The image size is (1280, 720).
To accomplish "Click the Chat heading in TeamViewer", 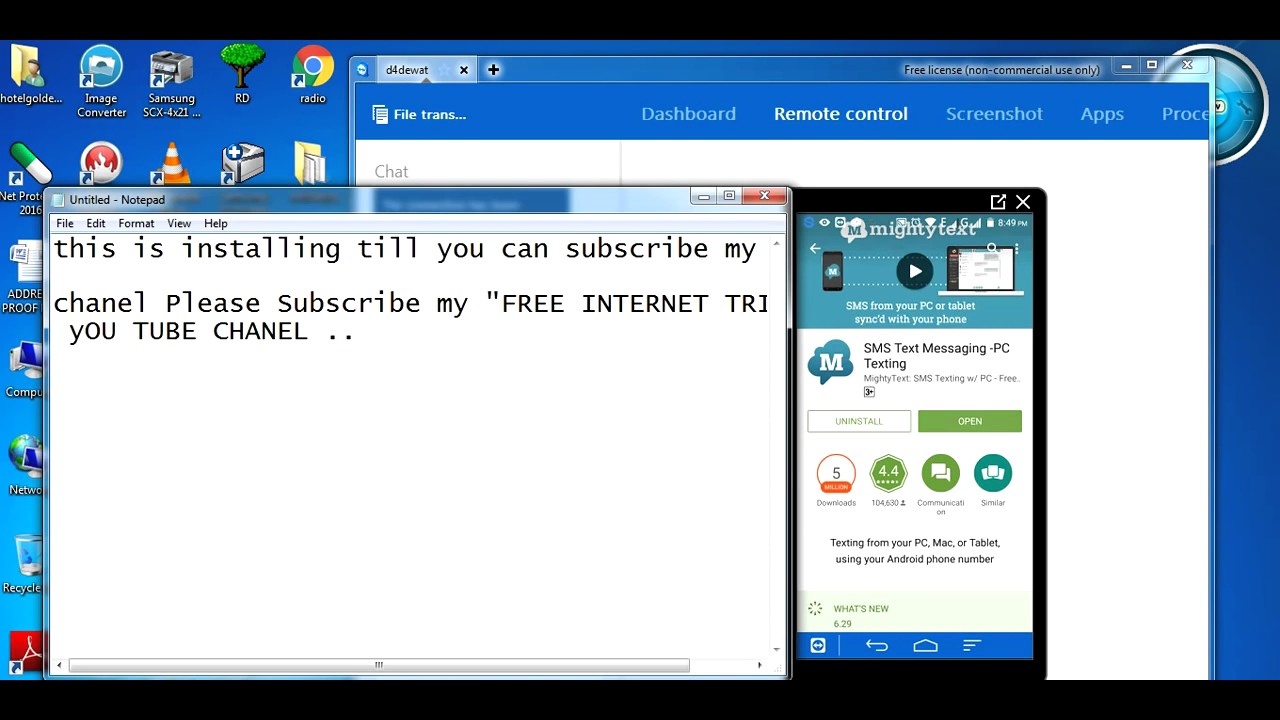I will (391, 172).
